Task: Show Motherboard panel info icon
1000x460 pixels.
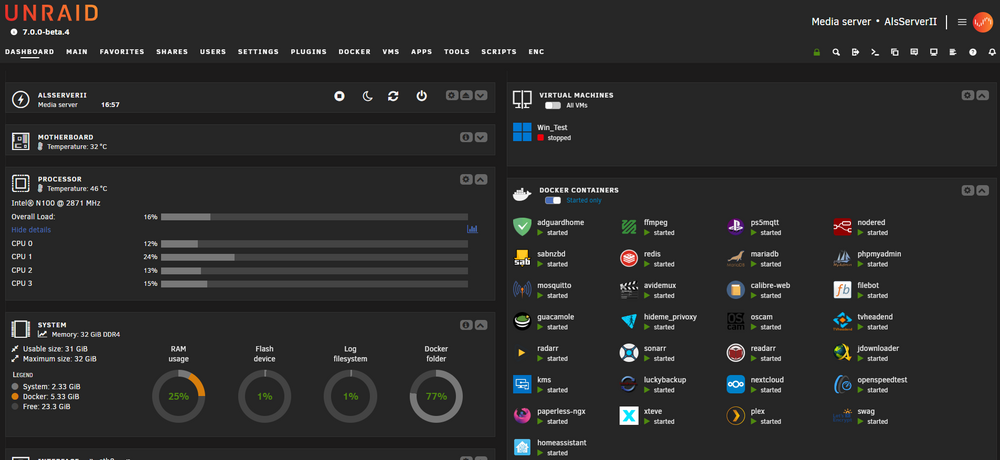Action: click(x=466, y=137)
